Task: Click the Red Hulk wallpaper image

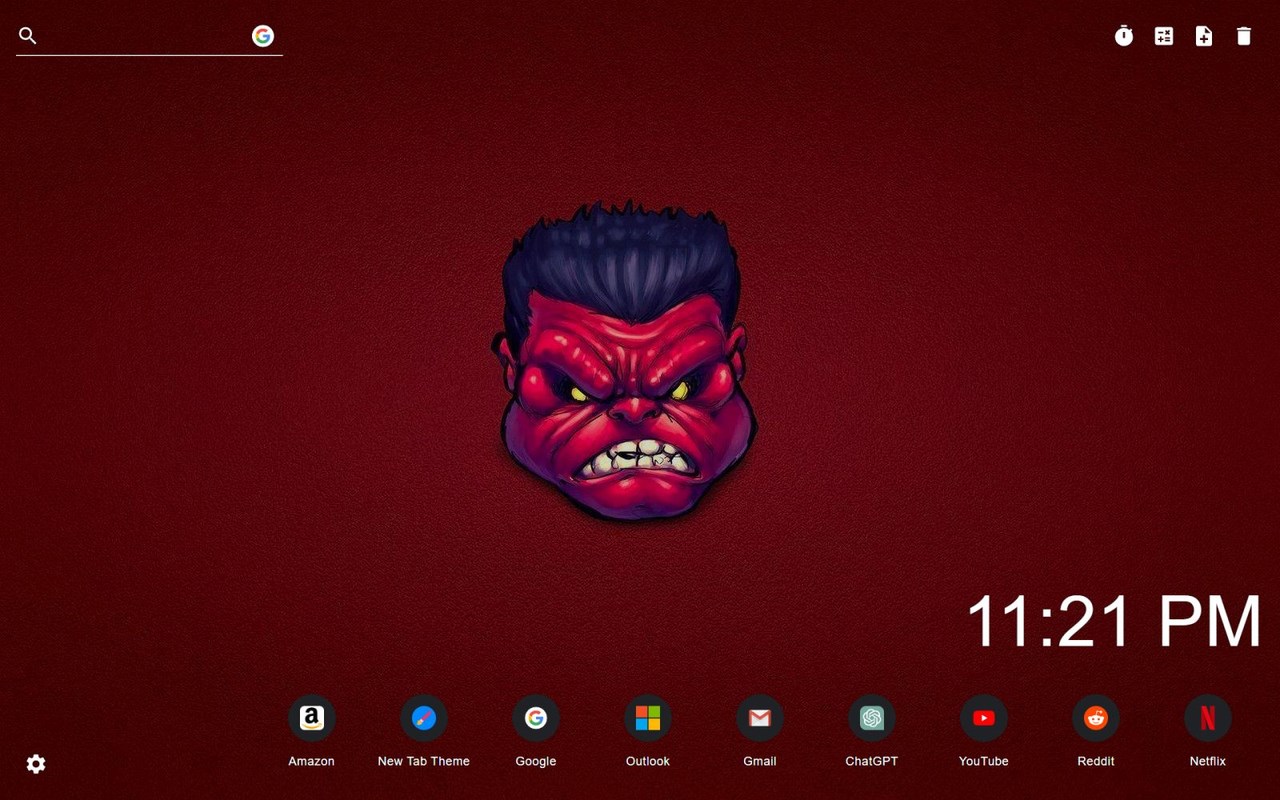Action: click(625, 360)
